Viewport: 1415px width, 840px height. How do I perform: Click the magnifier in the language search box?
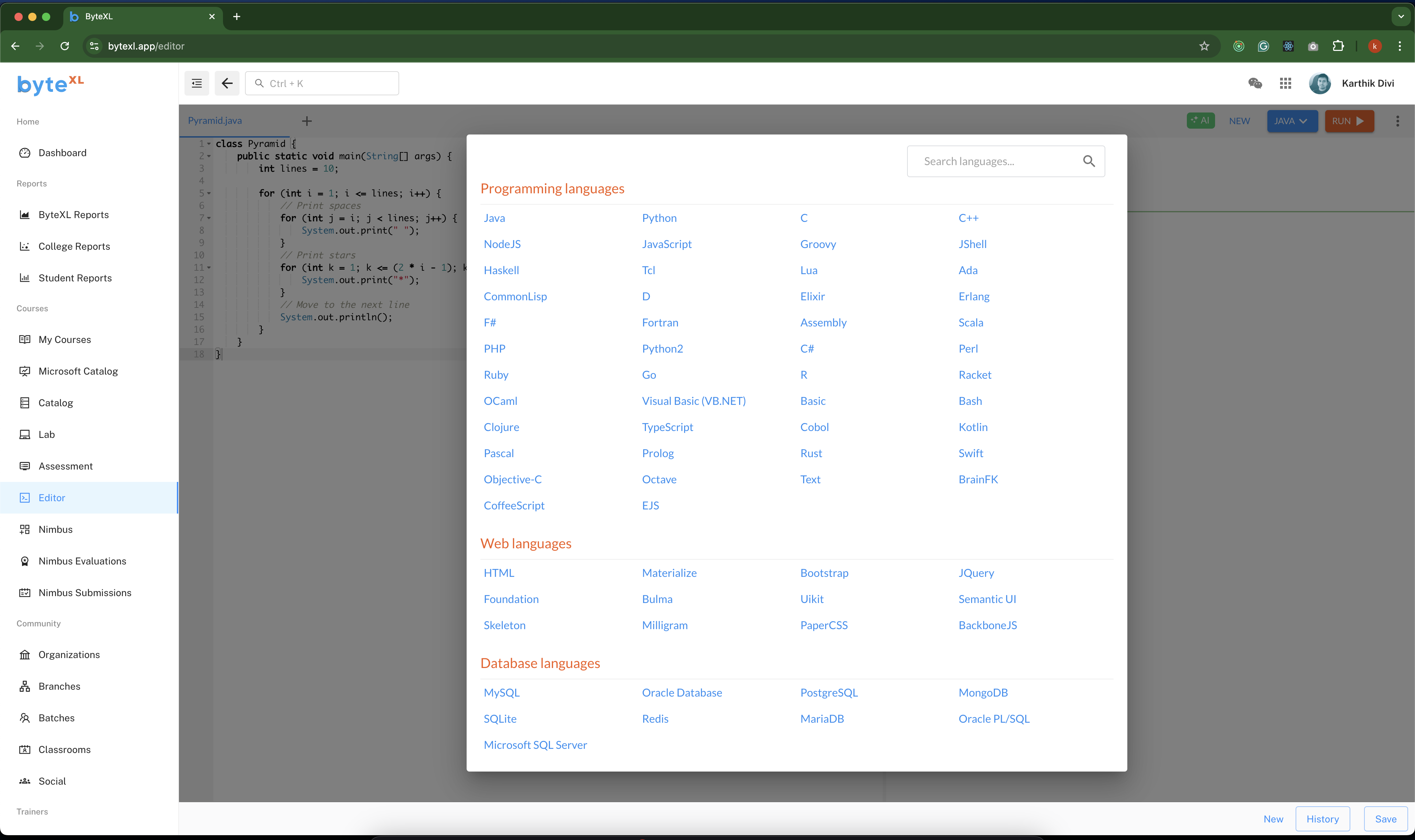(1089, 161)
